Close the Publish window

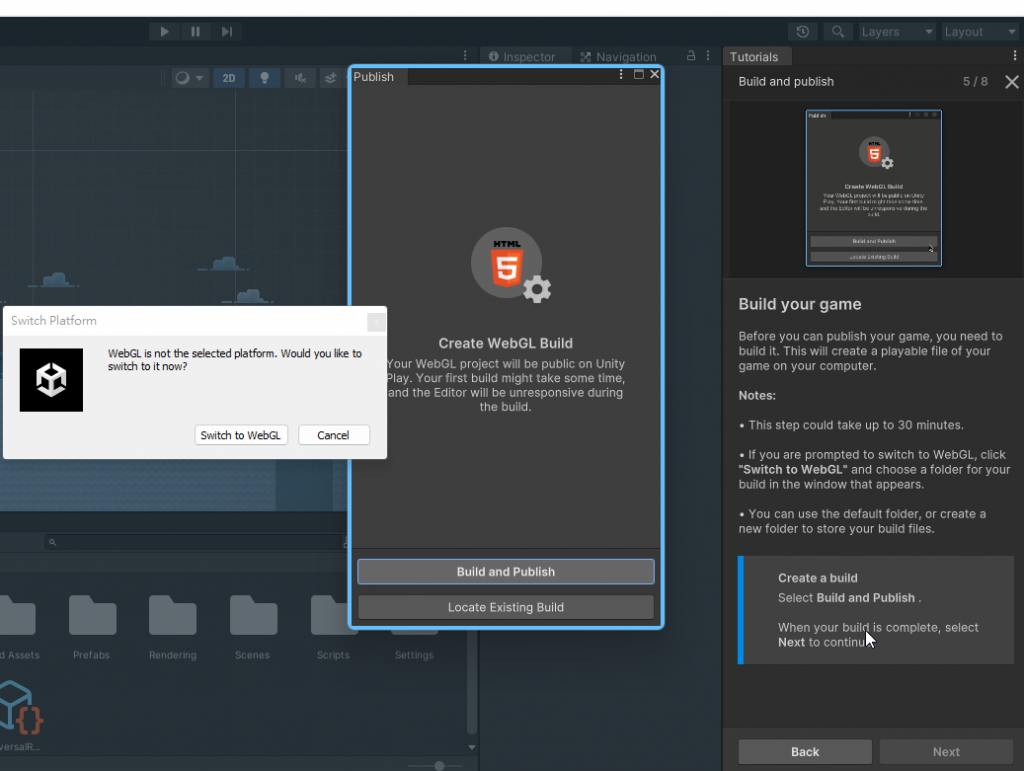click(x=654, y=74)
